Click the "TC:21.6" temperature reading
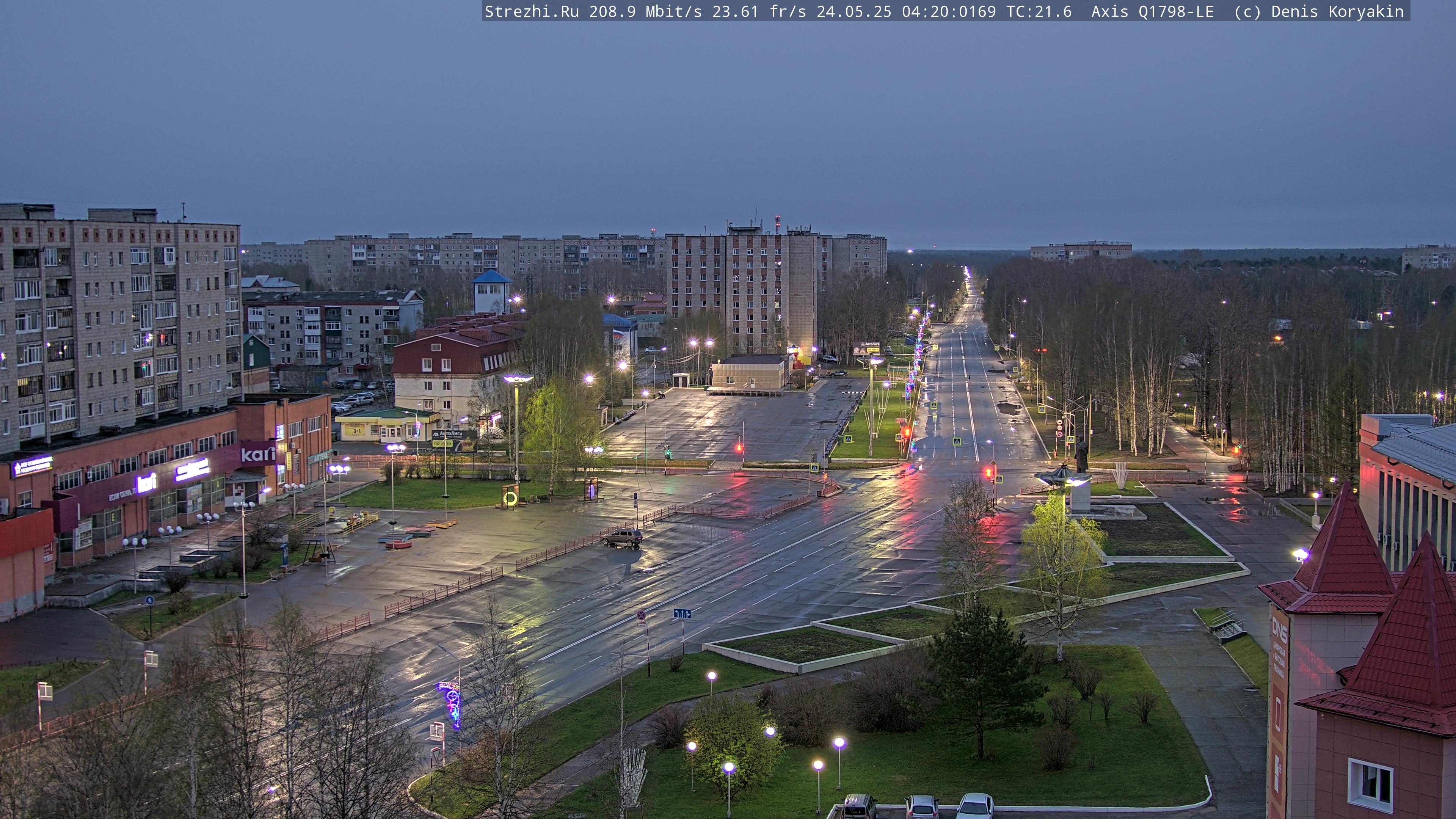The height and width of the screenshot is (819, 1456). [x=1039, y=11]
